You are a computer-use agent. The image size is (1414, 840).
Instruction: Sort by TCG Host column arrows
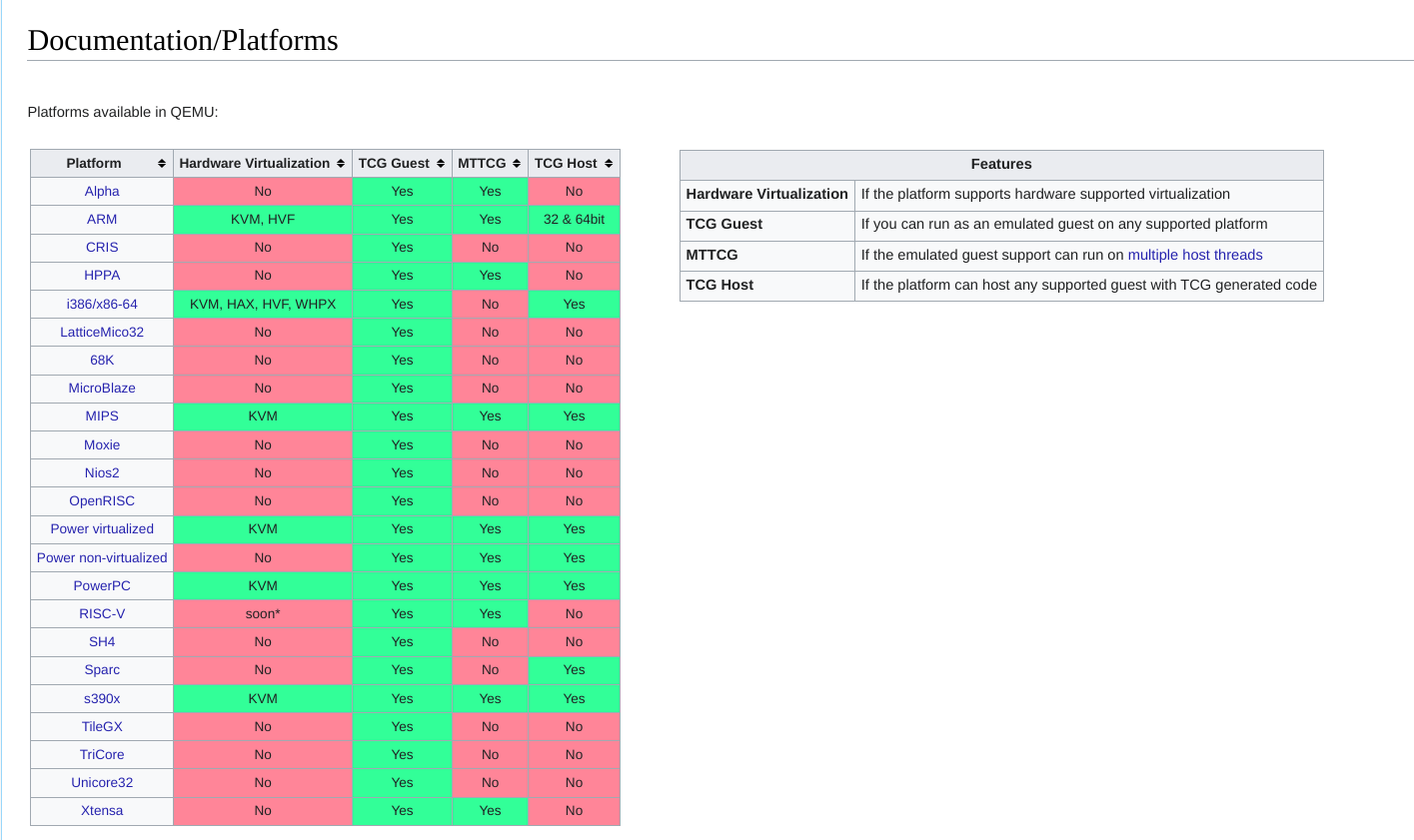tap(609, 164)
